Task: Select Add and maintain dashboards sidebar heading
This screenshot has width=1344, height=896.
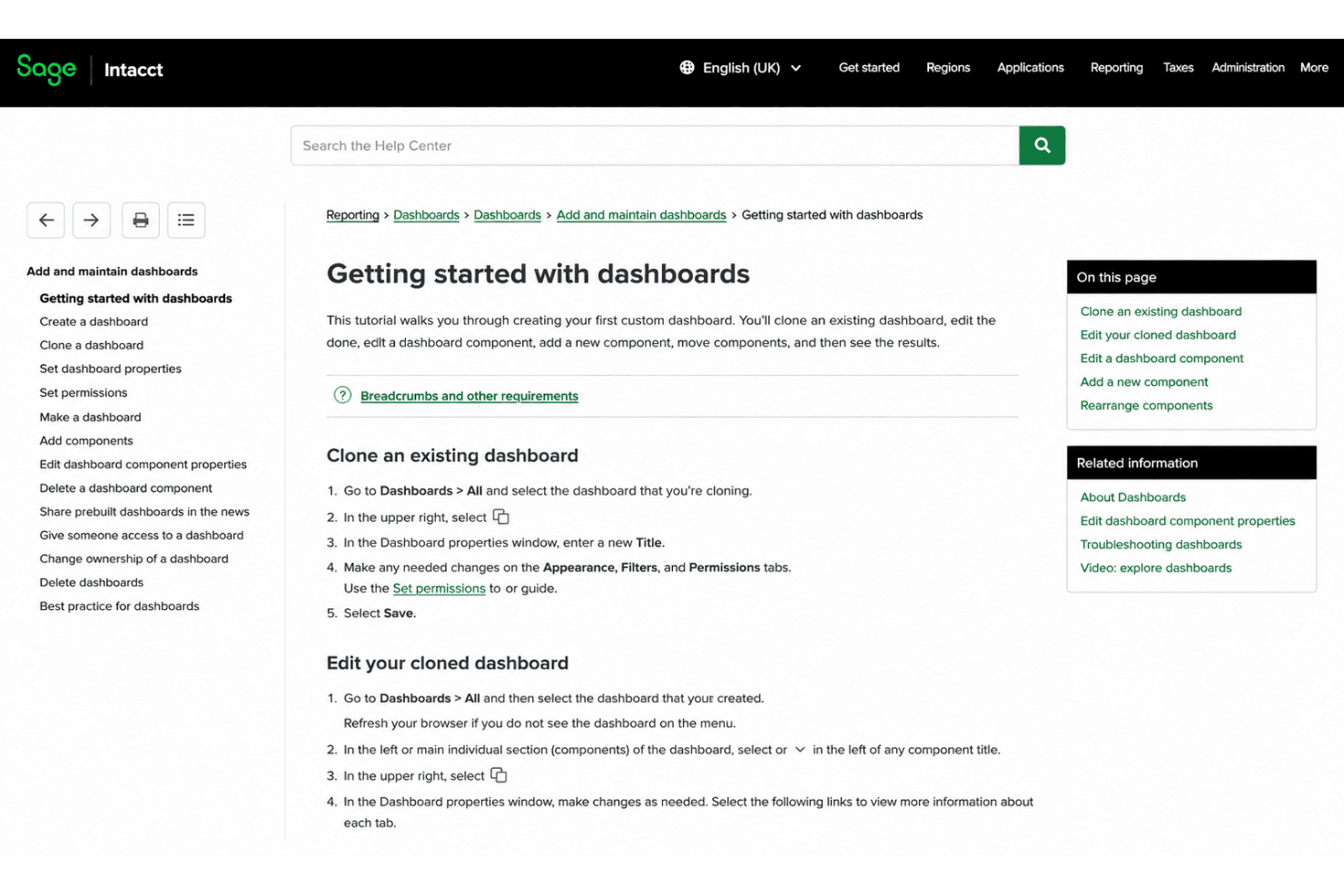Action: point(113,271)
